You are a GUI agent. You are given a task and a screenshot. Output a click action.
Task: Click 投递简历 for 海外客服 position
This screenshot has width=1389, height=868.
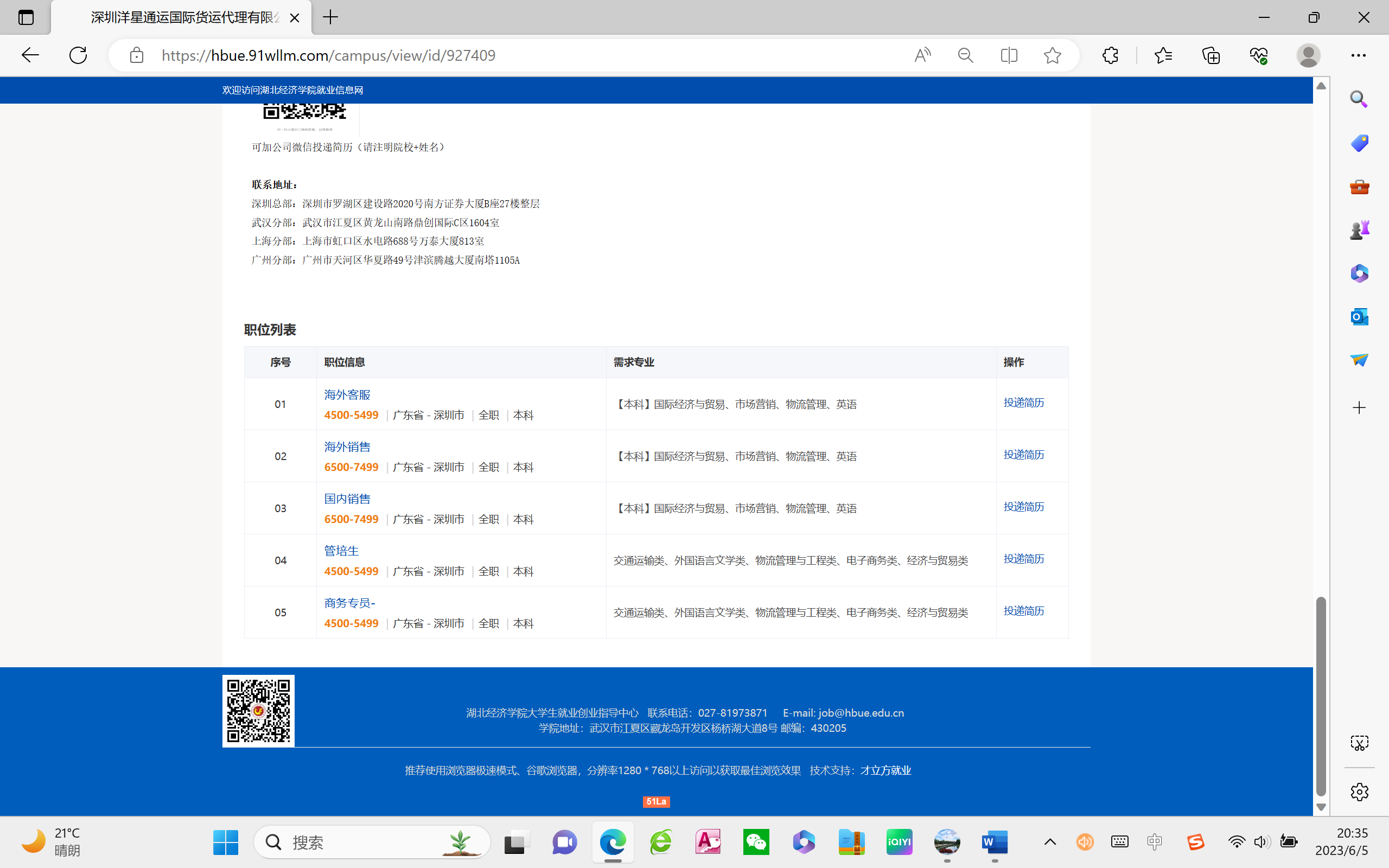point(1023,403)
